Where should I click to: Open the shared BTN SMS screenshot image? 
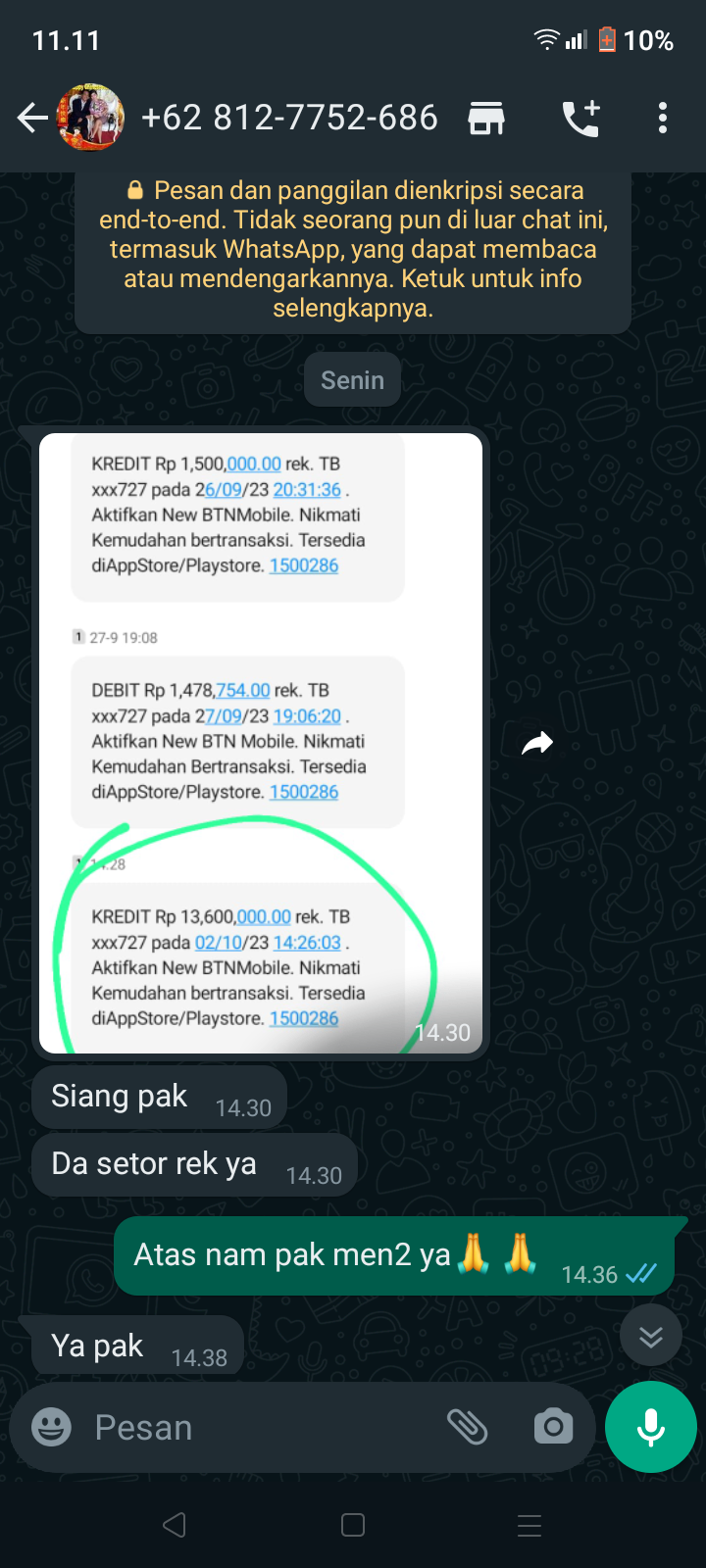[261, 744]
